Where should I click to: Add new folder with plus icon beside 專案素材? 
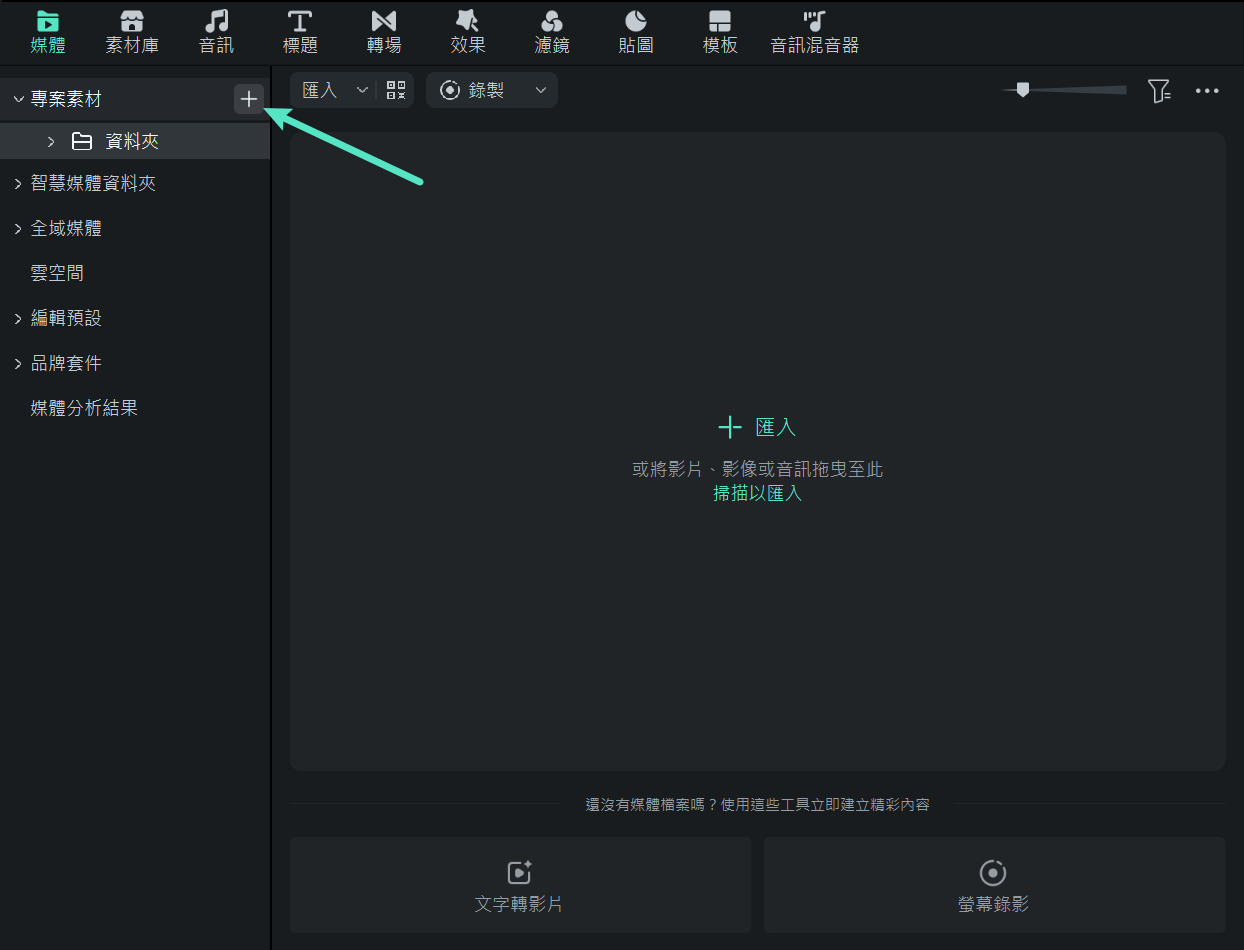tap(248, 99)
